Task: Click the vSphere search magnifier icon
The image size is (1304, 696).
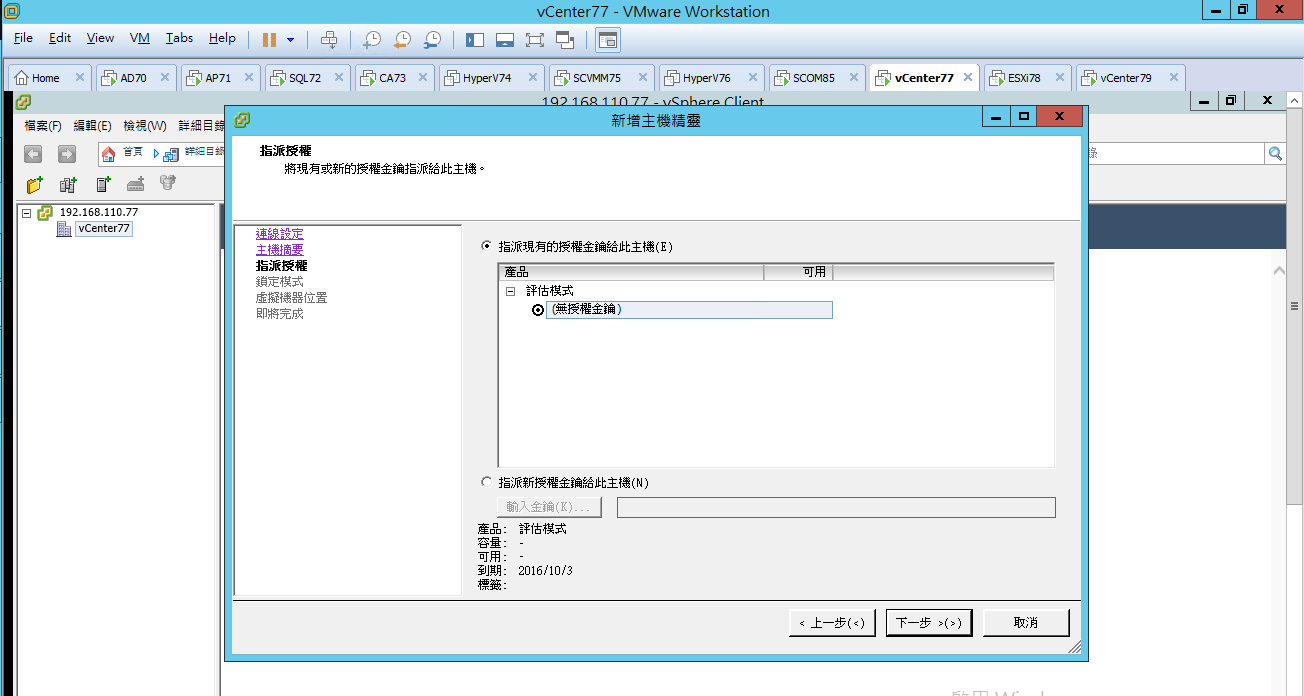Action: (x=1275, y=153)
